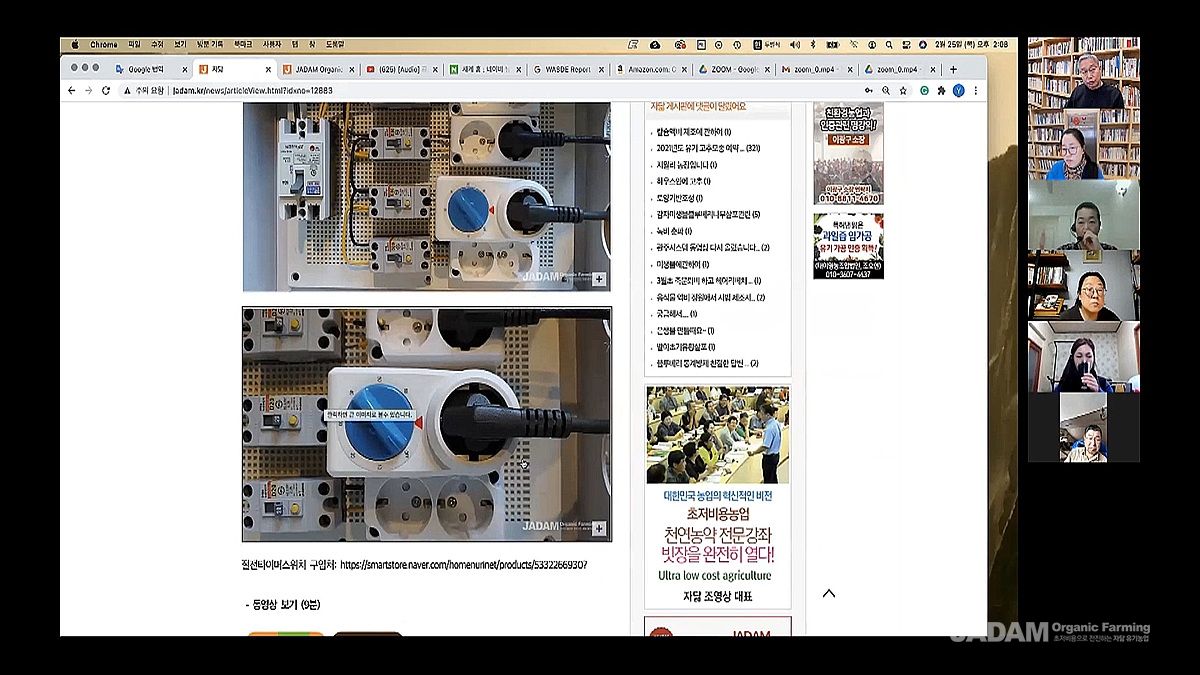Open the 공구해서... comment link

click(676, 314)
